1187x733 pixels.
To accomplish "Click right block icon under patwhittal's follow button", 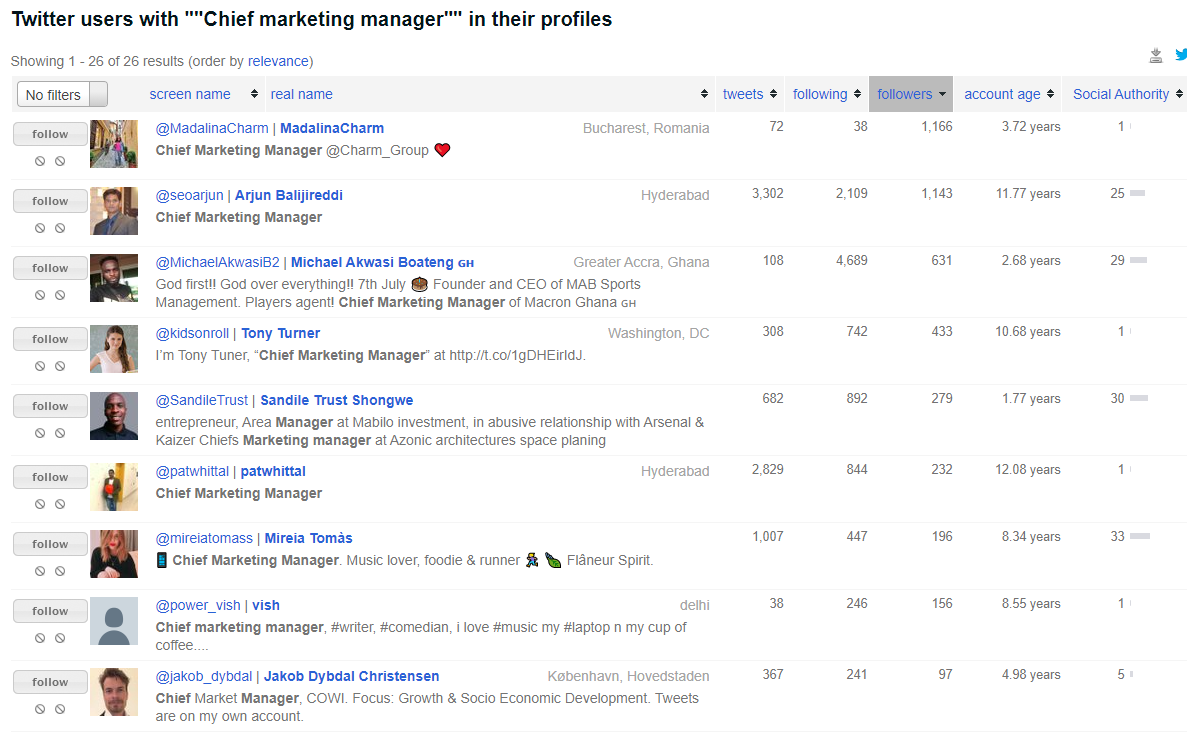I will (60, 504).
